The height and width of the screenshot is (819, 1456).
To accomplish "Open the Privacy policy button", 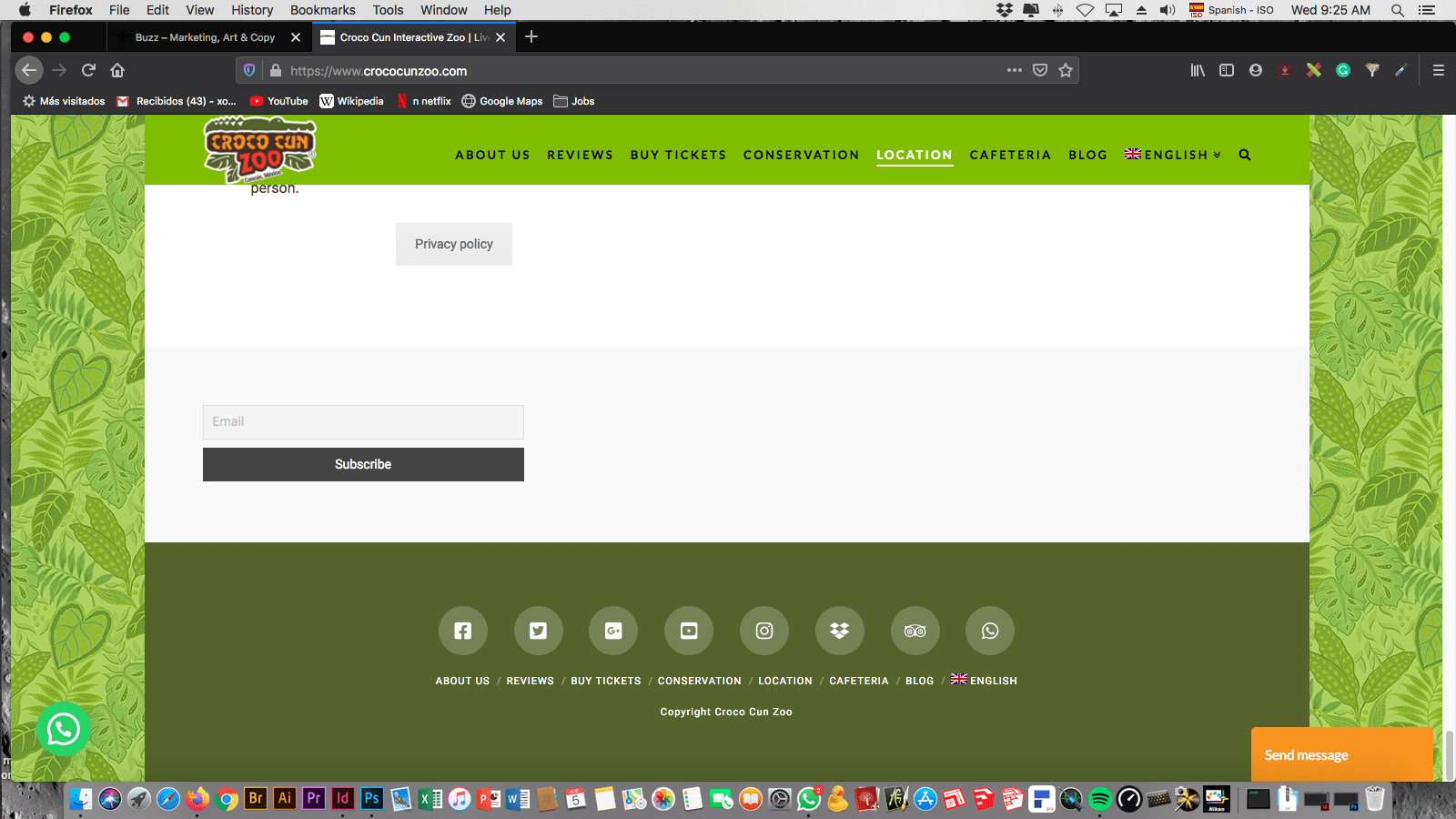I will click(x=454, y=244).
